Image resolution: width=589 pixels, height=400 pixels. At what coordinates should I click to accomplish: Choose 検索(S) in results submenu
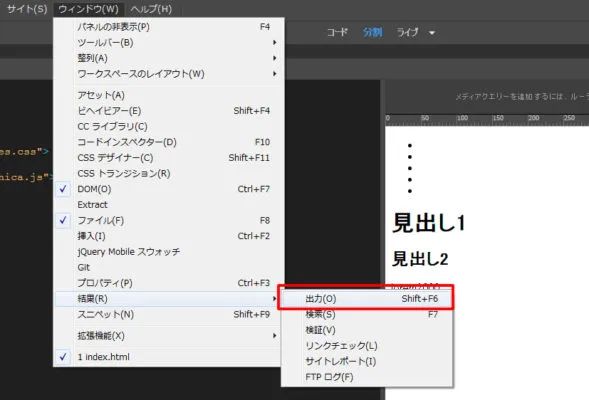[367, 314]
